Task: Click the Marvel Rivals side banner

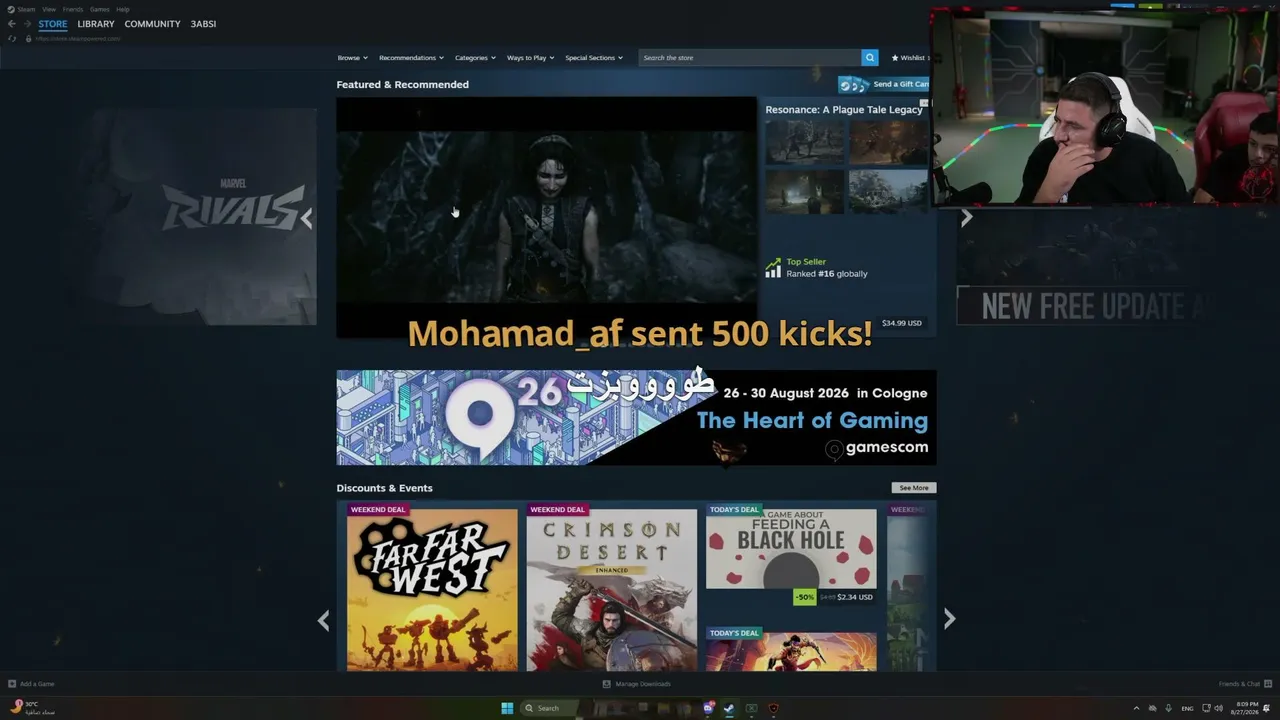Action: point(198,217)
